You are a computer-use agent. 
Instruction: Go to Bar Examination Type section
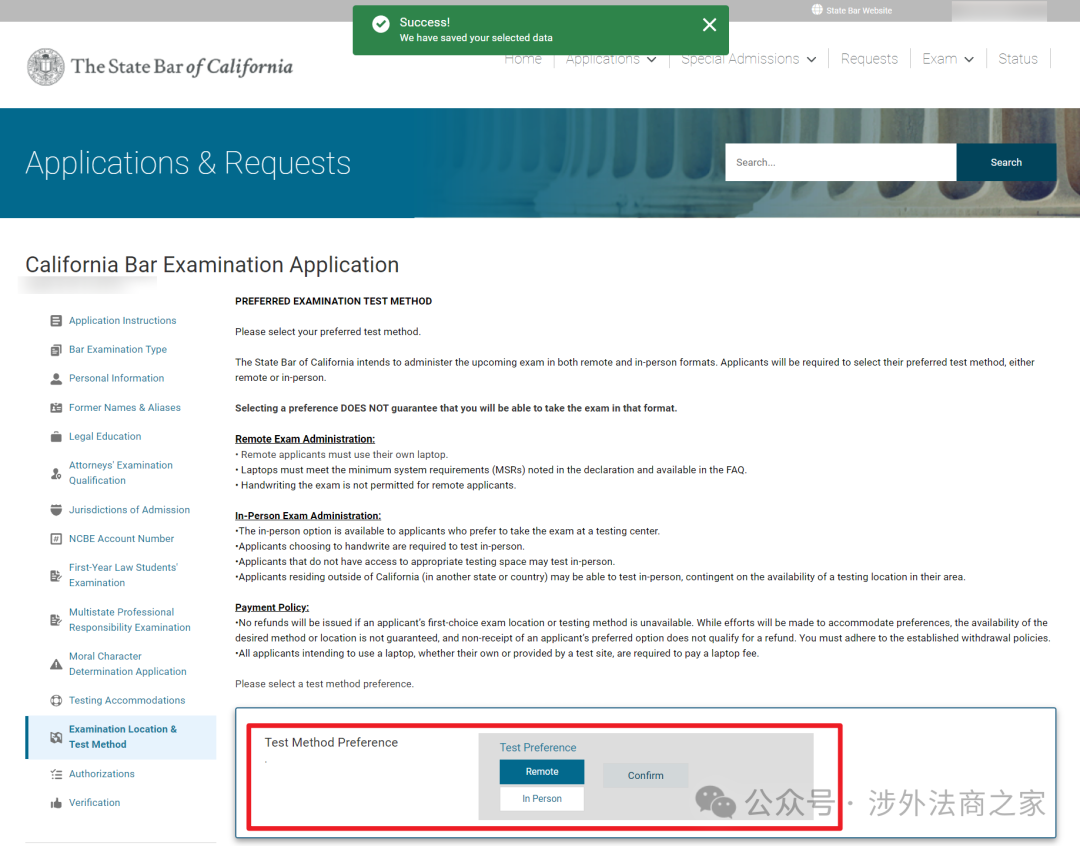118,350
